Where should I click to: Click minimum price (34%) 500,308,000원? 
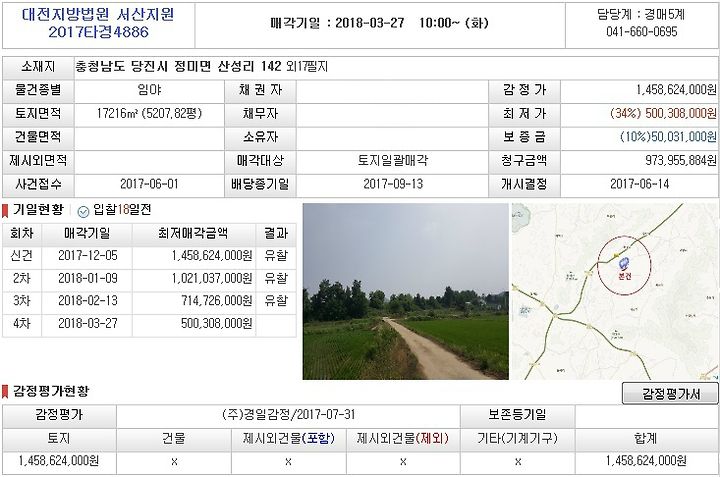[x=663, y=113]
